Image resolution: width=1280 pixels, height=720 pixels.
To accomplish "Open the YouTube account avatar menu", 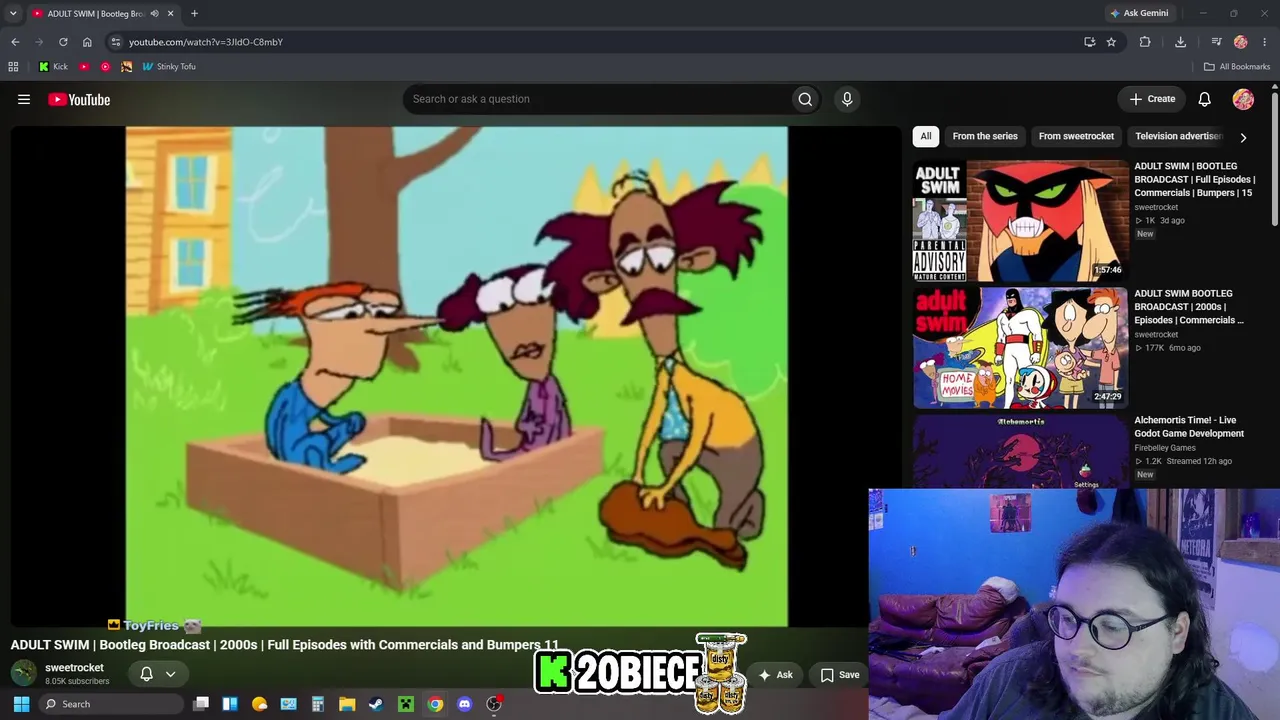I will pyautogui.click(x=1243, y=99).
